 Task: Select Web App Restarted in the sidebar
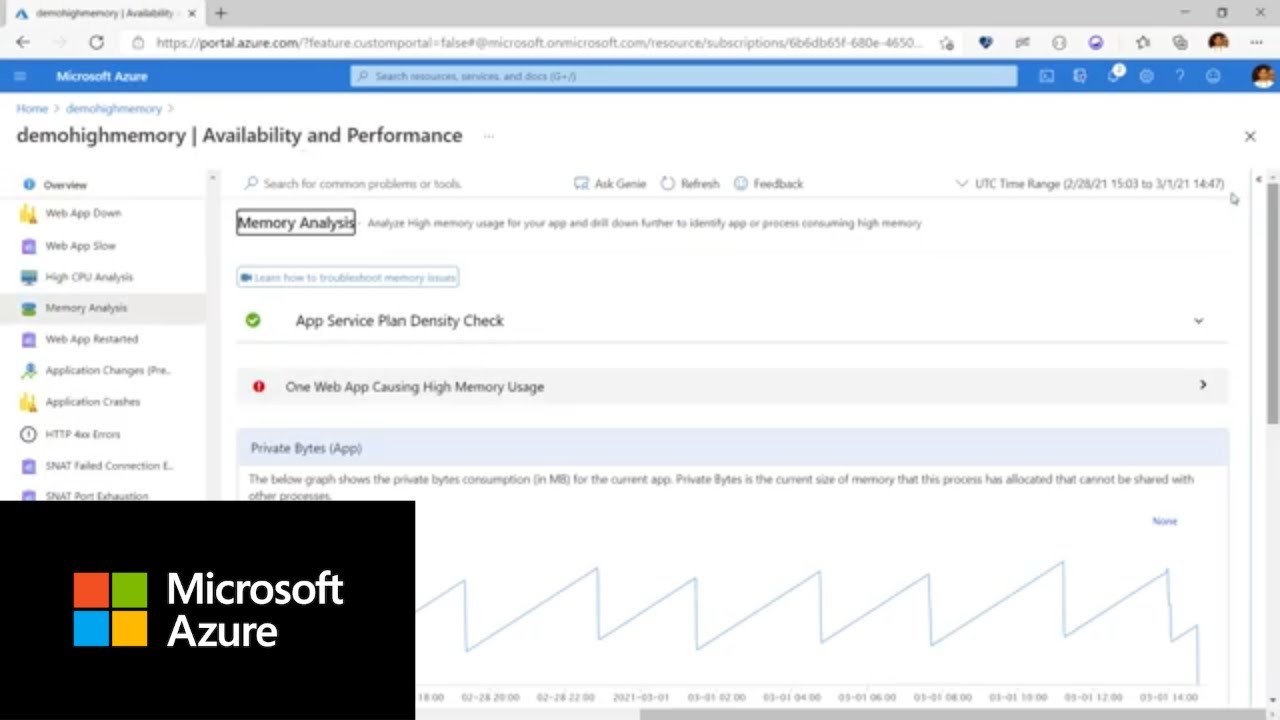pyautogui.click(x=91, y=339)
